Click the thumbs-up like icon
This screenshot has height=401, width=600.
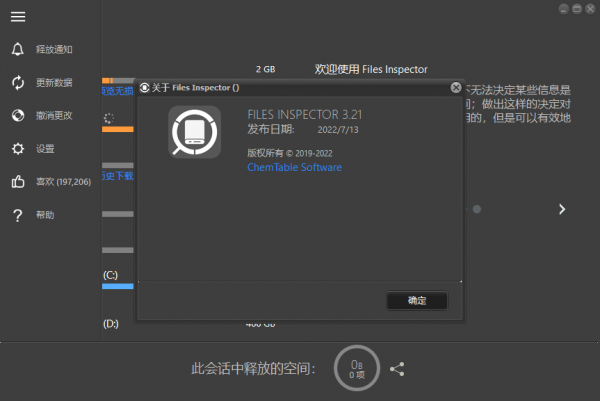tap(18, 181)
